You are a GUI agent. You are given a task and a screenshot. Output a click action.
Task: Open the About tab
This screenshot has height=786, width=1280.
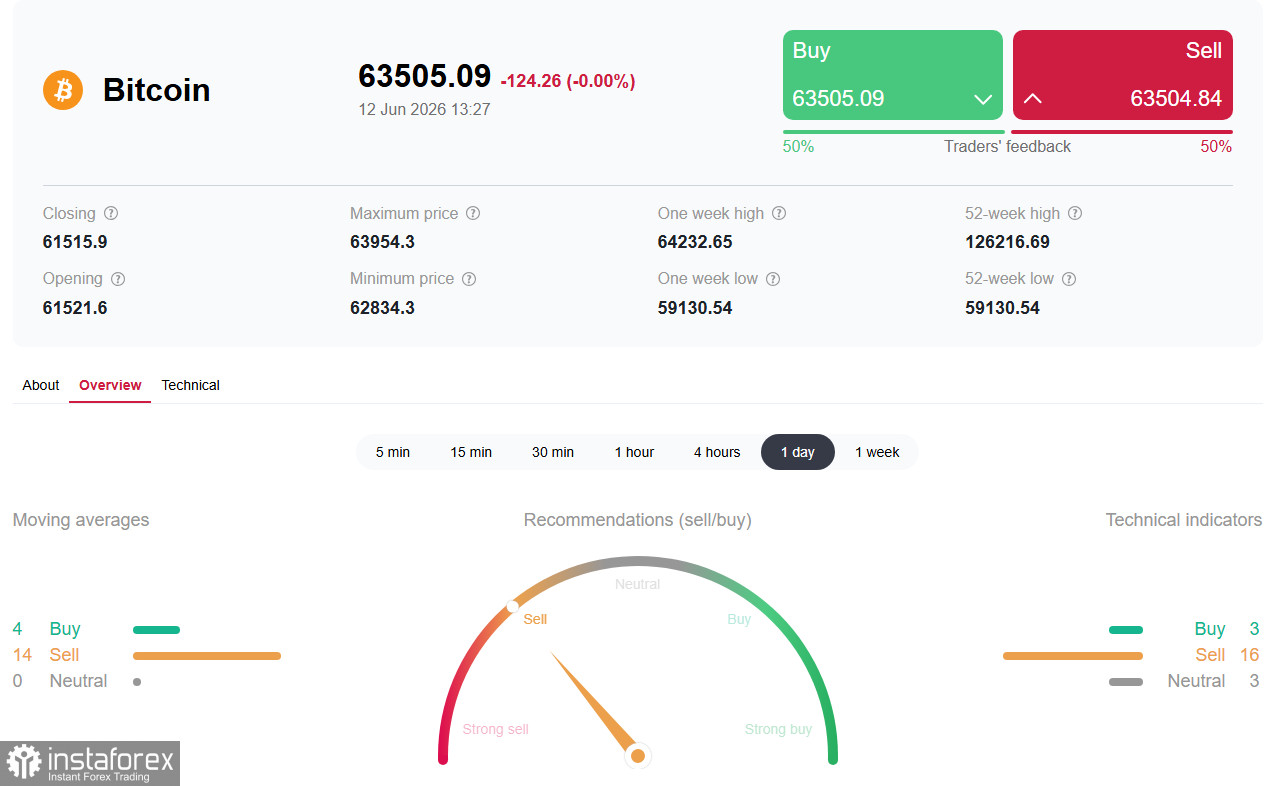[41, 385]
